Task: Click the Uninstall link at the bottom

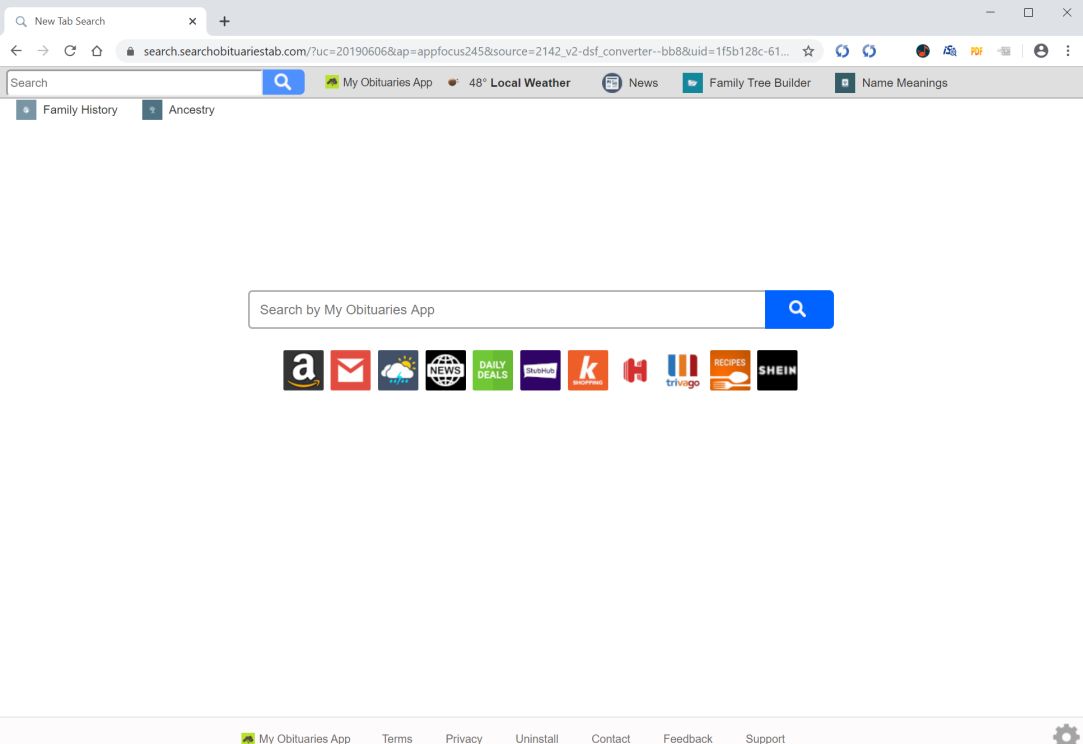Action: 536,738
